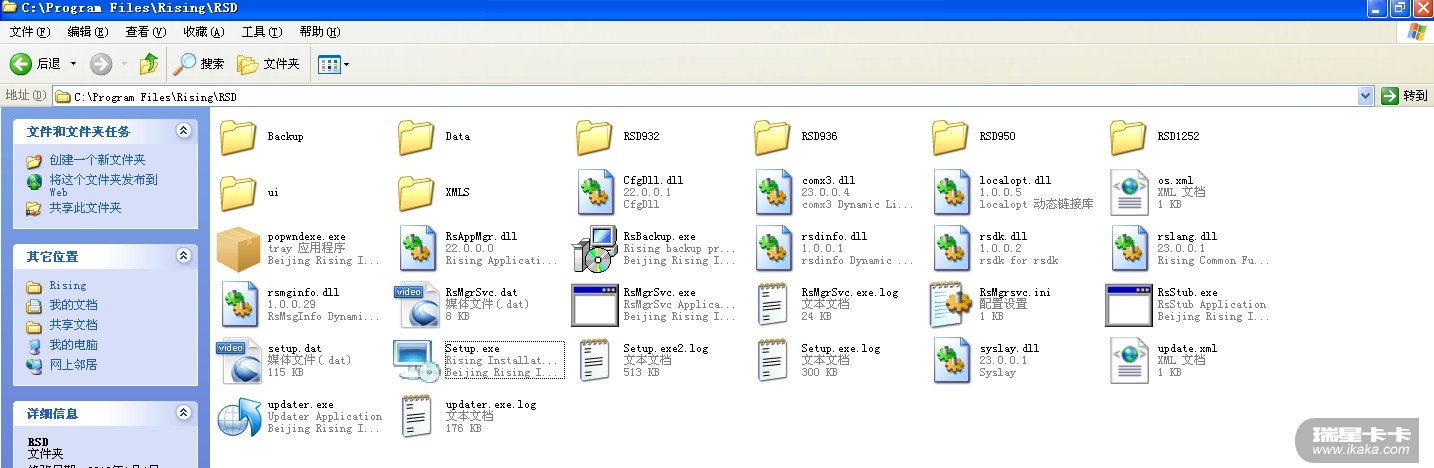Open the 工具(T) menu
The width and height of the screenshot is (1434, 468).
point(262,32)
